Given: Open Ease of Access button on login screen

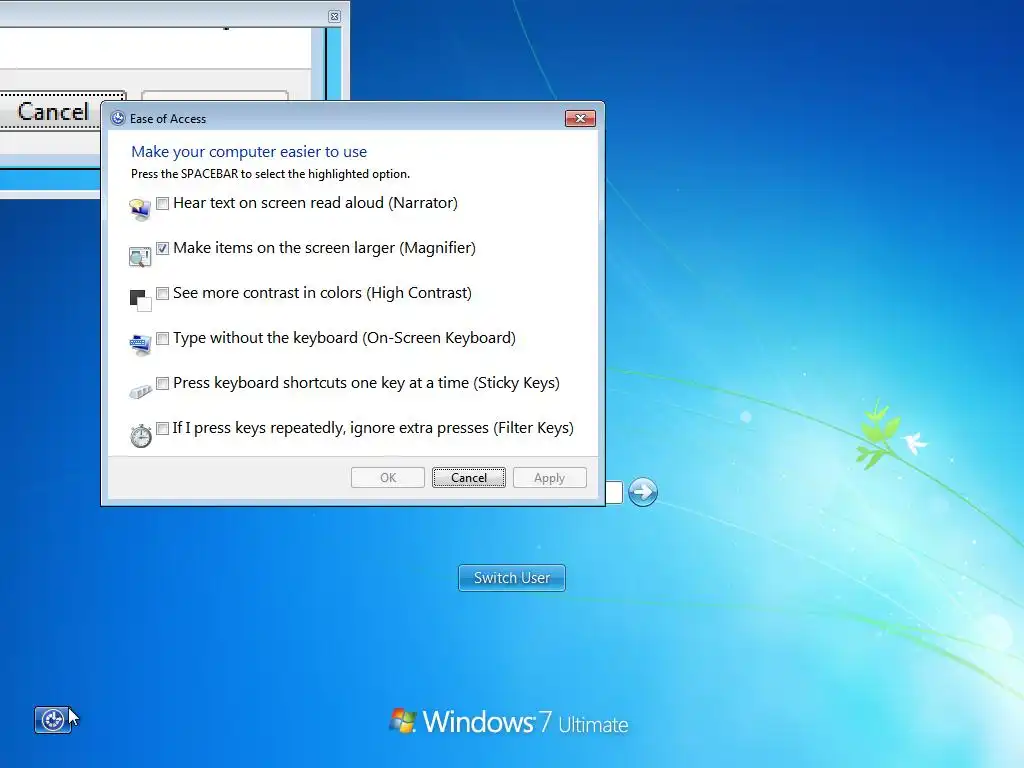Looking at the screenshot, I should point(52,720).
